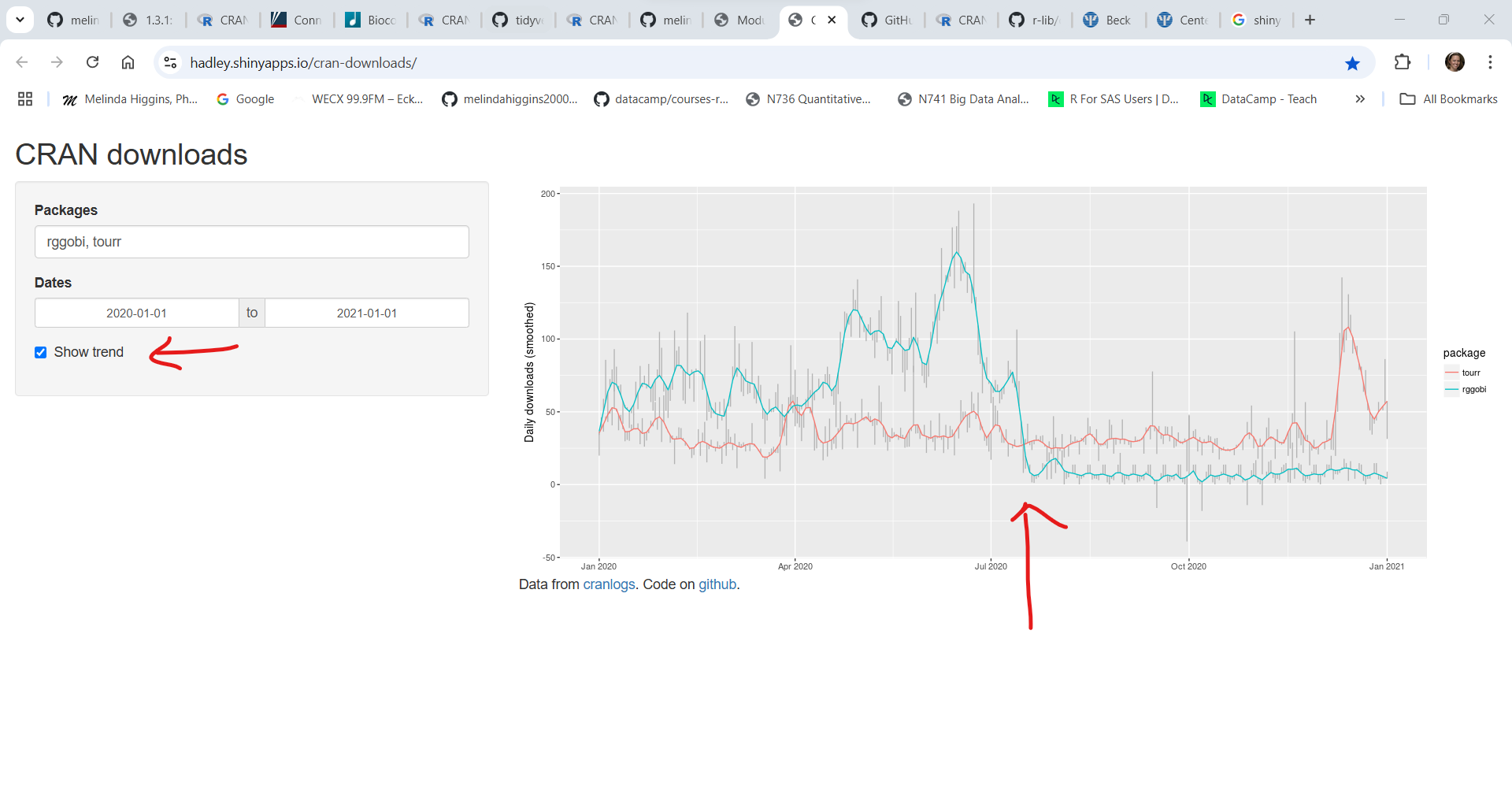Click the Packages text input field
The width and height of the screenshot is (1512, 801).
pyautogui.click(x=251, y=242)
